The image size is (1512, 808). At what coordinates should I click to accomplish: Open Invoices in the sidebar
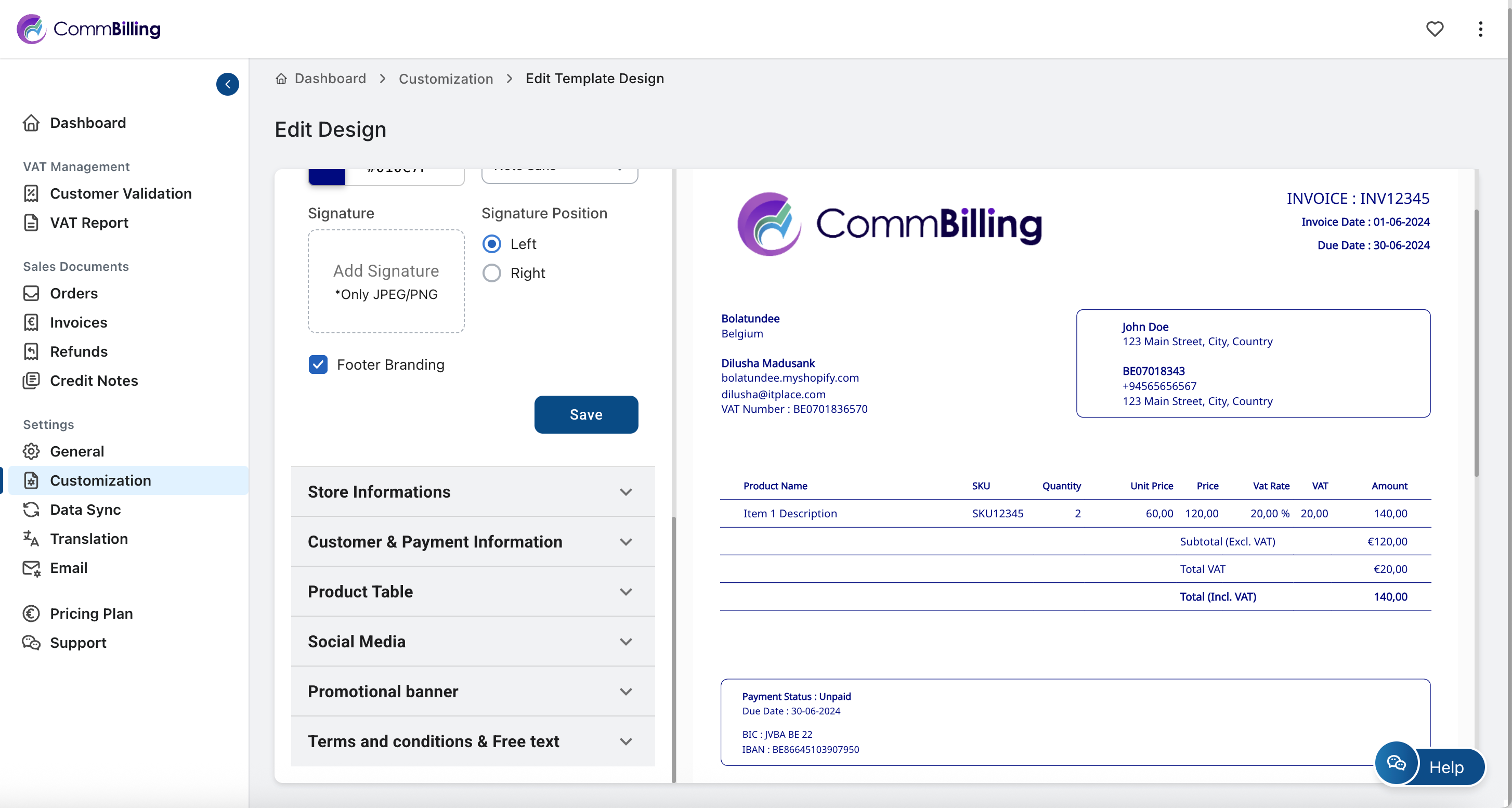tap(78, 322)
